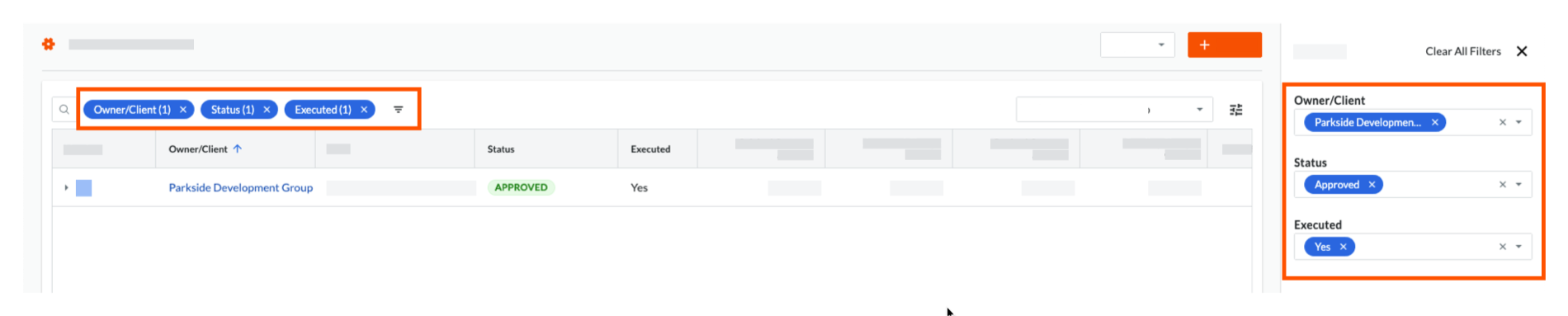Open the filter list icon beside chips
Image resolution: width=1568 pixels, height=316 pixels.
coord(399,110)
